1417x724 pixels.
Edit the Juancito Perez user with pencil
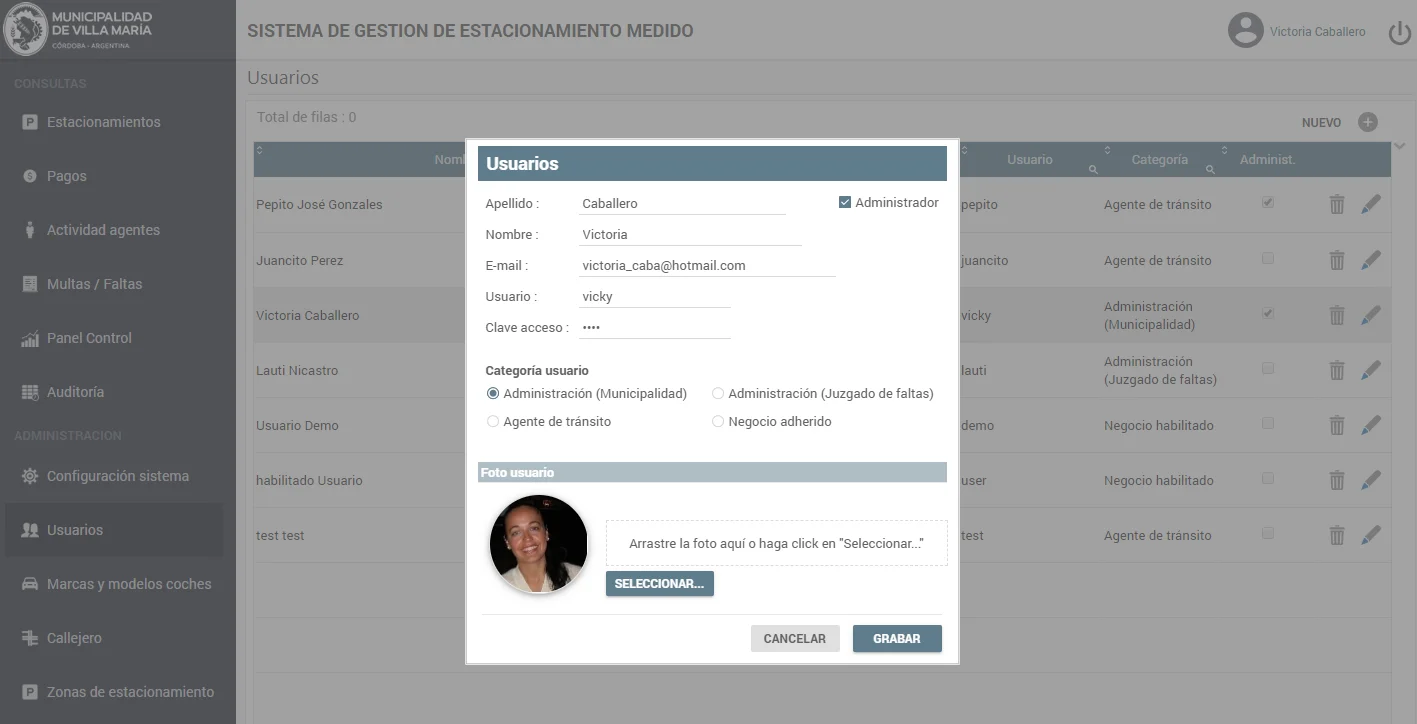click(x=1370, y=260)
